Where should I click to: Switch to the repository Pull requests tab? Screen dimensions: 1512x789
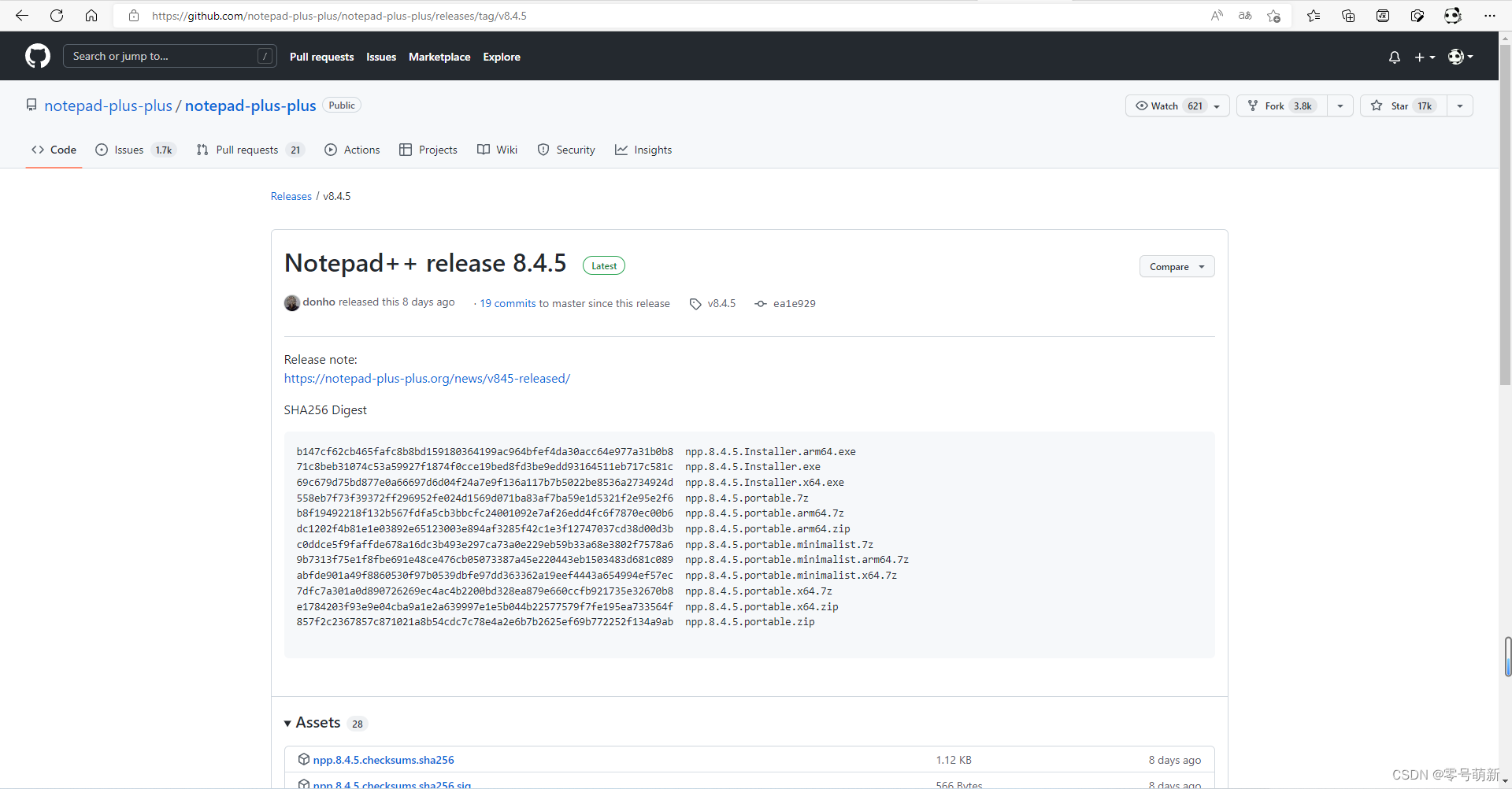tap(250, 150)
